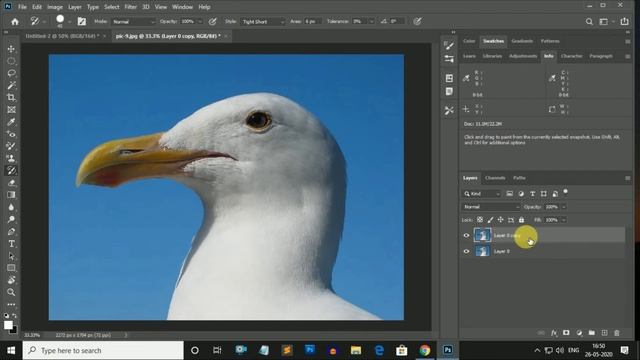
Task: Delete layer trash icon
Action: click(x=617, y=333)
